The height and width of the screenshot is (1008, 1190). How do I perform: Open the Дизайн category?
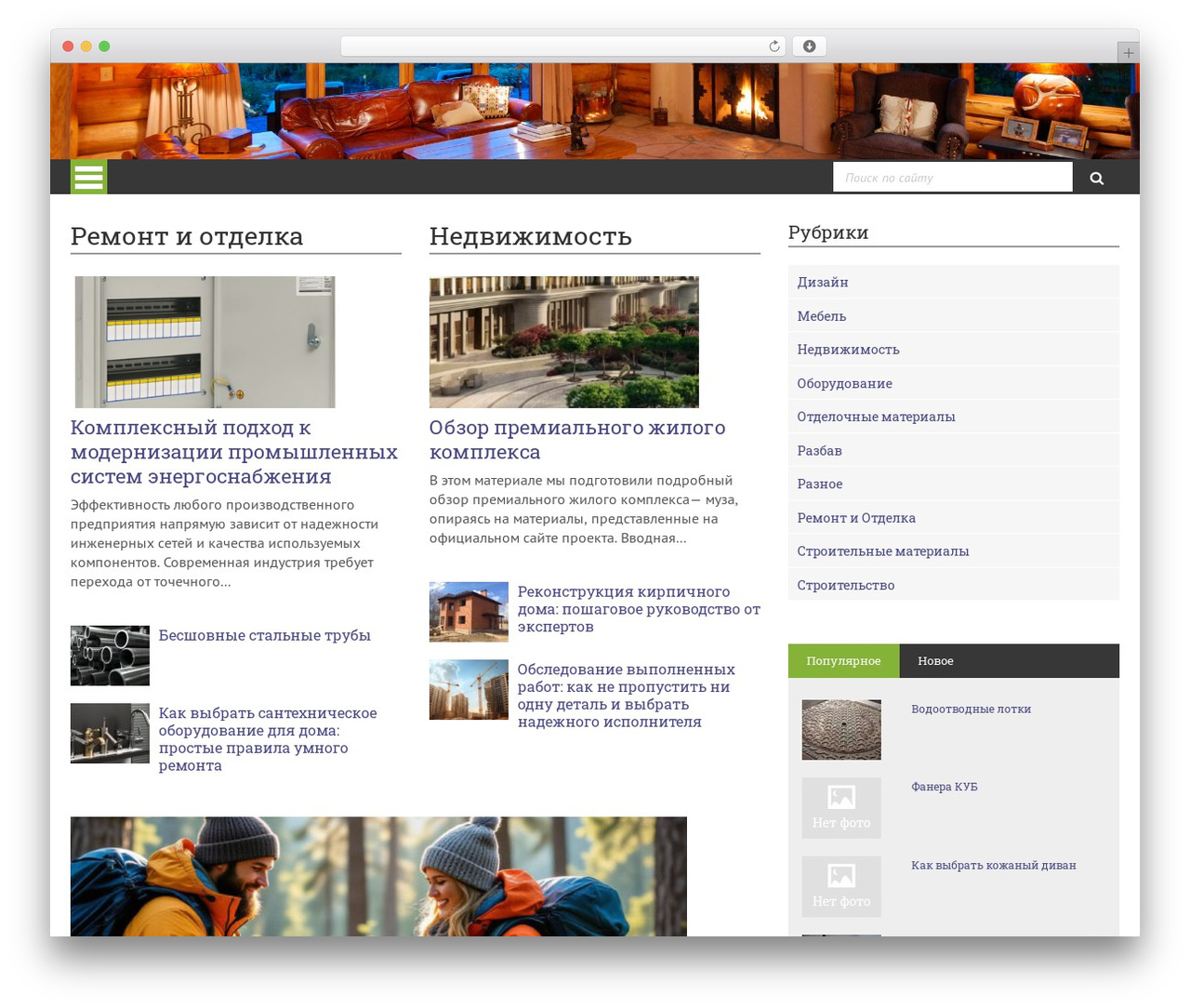pyautogui.click(x=953, y=282)
